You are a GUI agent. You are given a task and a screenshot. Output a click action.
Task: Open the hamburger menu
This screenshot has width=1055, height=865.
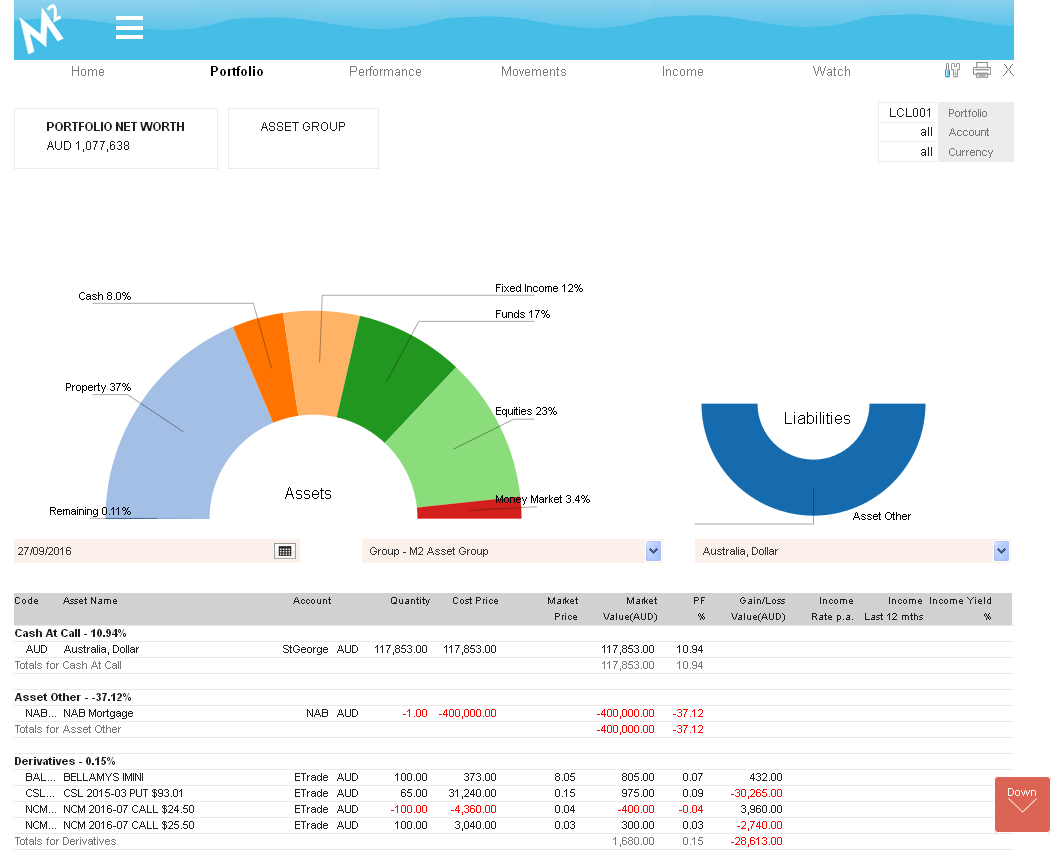(x=129, y=28)
